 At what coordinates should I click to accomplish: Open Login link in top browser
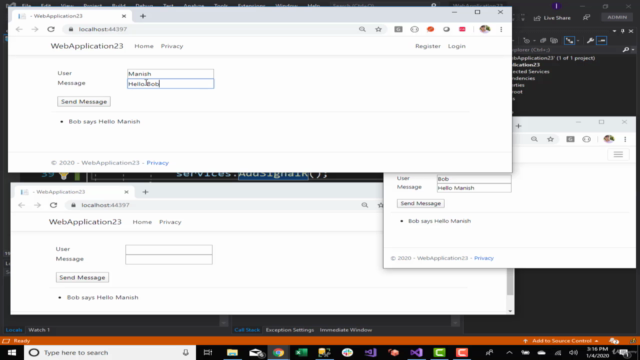[x=456, y=46]
